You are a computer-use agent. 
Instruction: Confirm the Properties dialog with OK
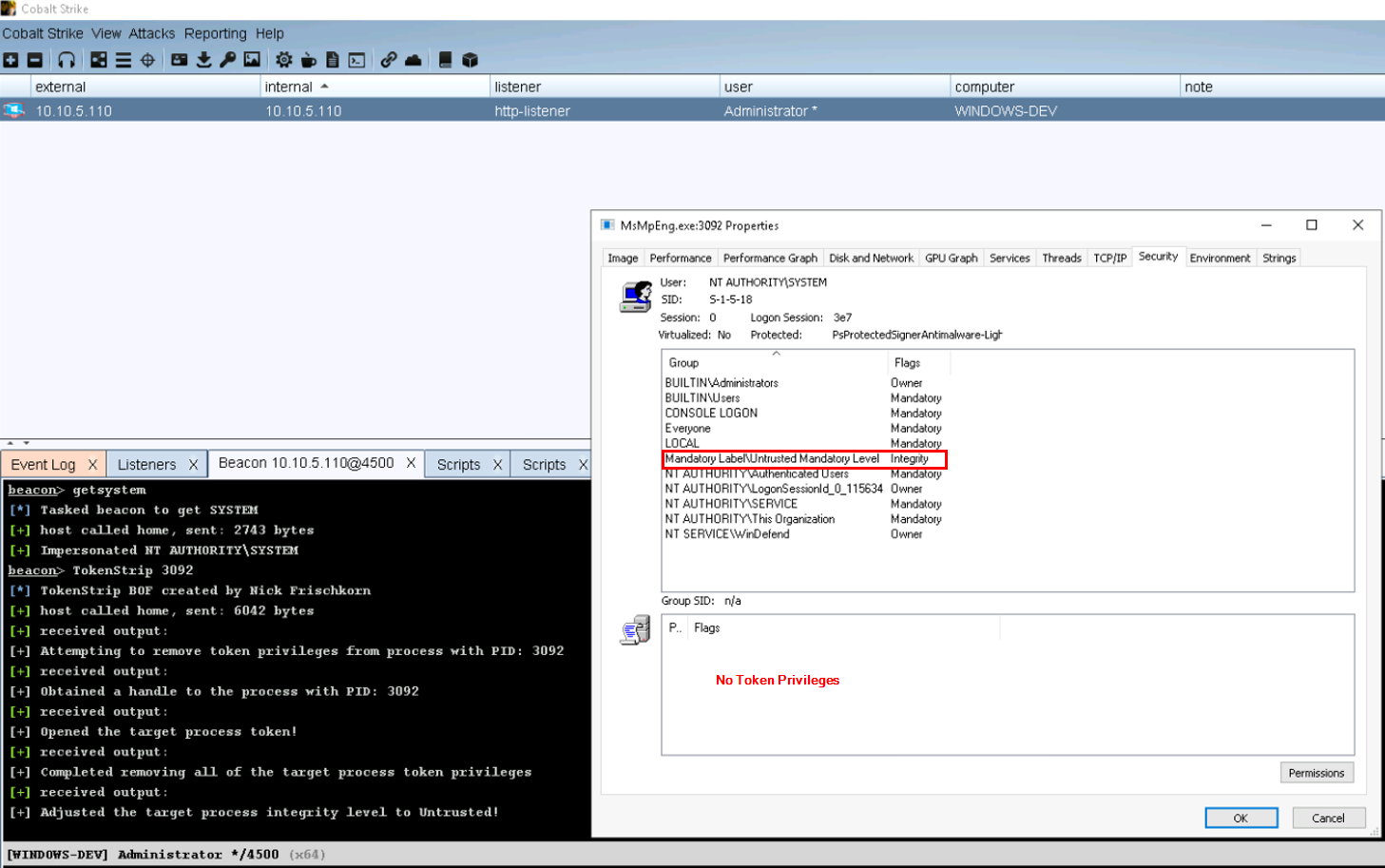(1241, 818)
